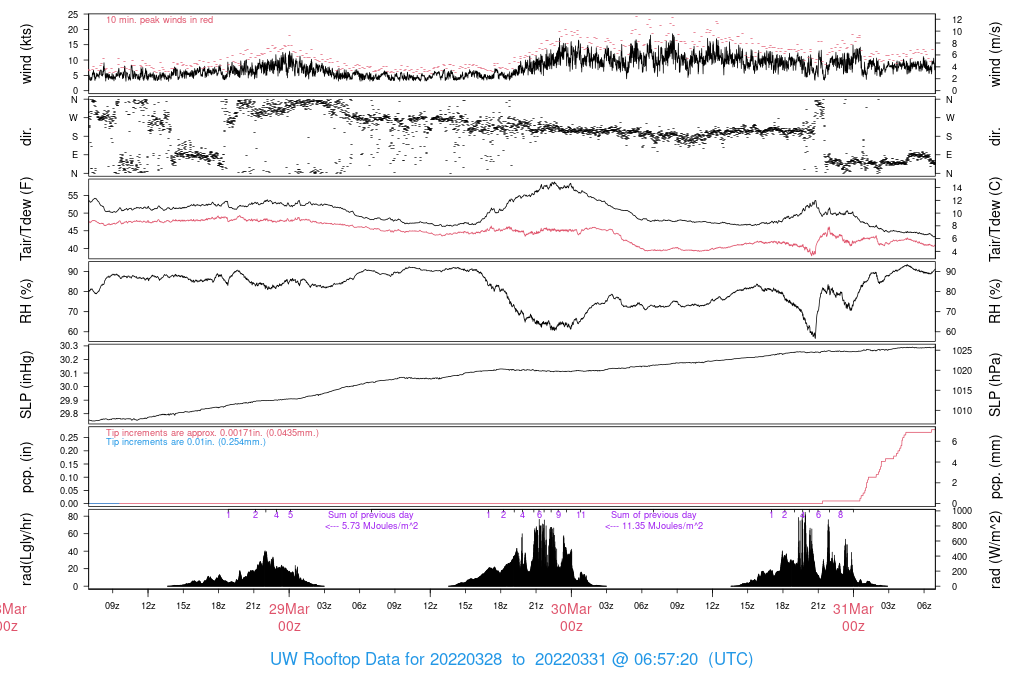Click the 'rad (W/m^2)' right axis label
The height and width of the screenshot is (700, 1024).
point(995,550)
